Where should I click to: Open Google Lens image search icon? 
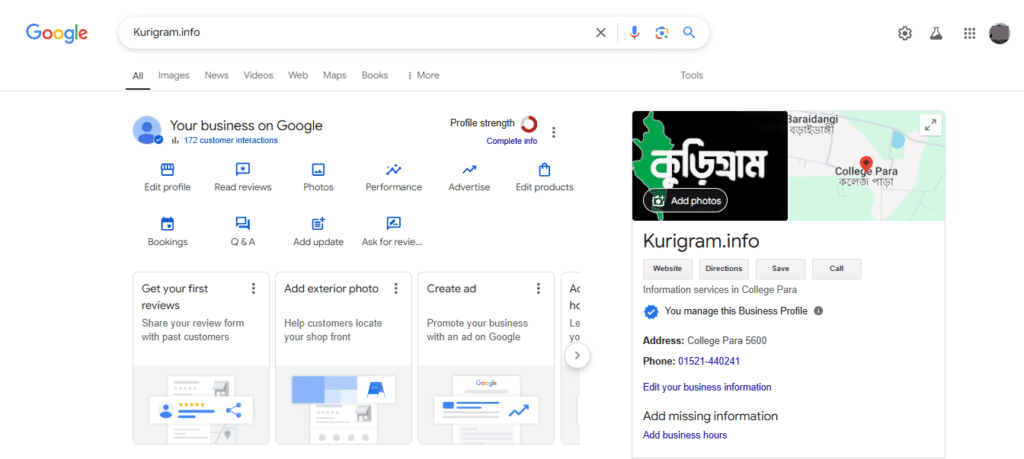pyautogui.click(x=662, y=33)
